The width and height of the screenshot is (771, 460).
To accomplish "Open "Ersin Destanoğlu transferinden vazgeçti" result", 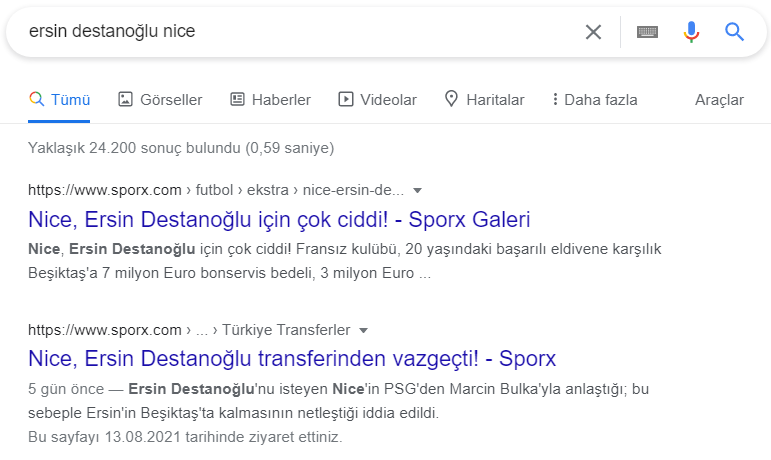I will tap(292, 358).
